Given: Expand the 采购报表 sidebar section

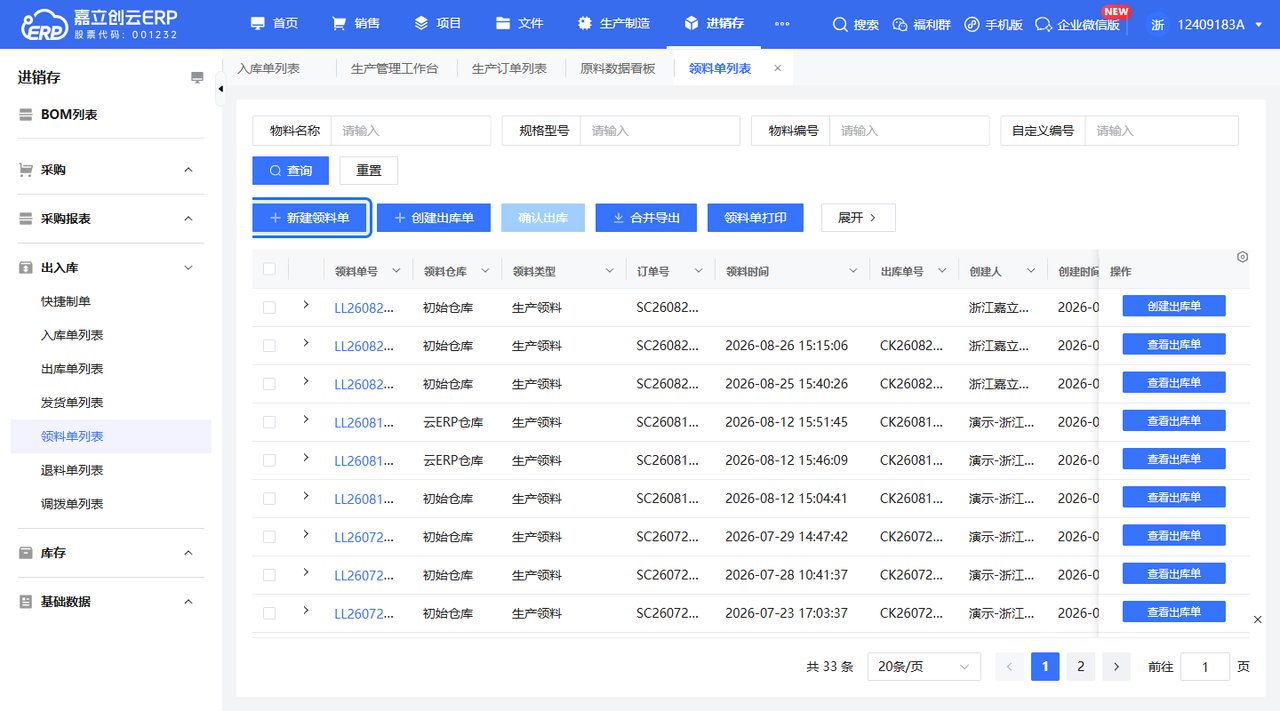Looking at the screenshot, I should pyautogui.click(x=188, y=219).
